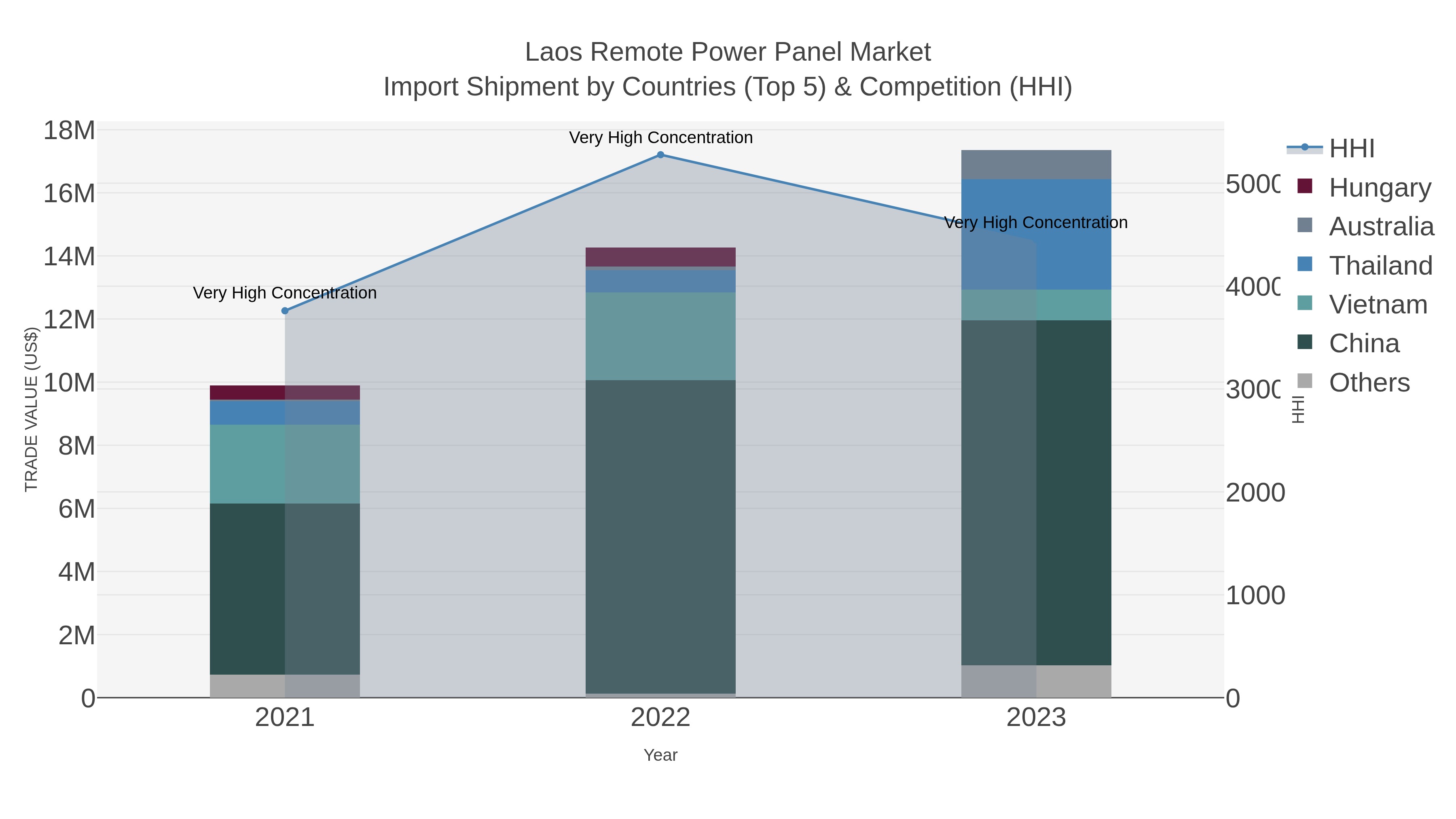Click the 'Laos Remote Power Panel Market' title

[728, 52]
